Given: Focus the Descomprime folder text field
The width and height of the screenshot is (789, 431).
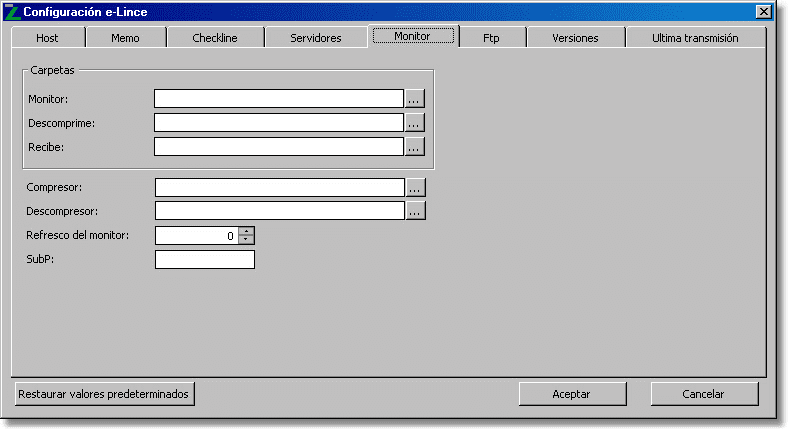Looking at the screenshot, I should click(x=279, y=123).
